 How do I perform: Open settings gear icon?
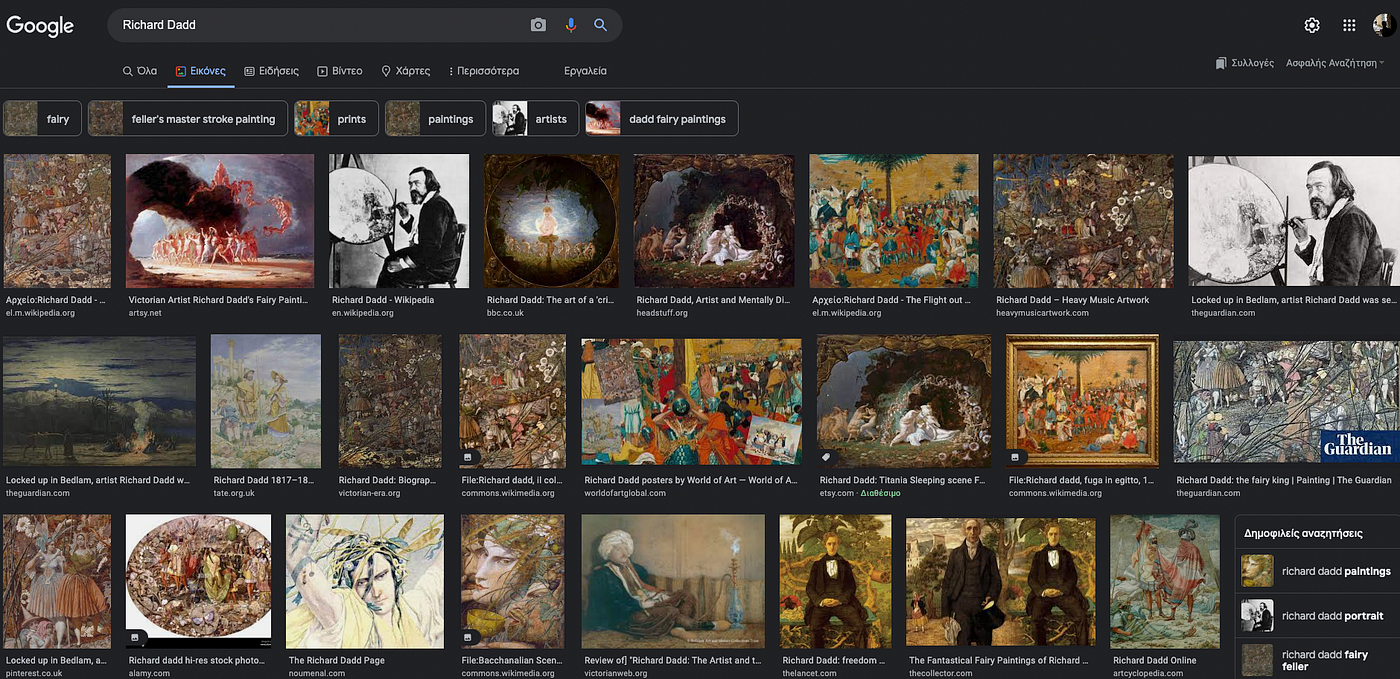[x=1312, y=26]
